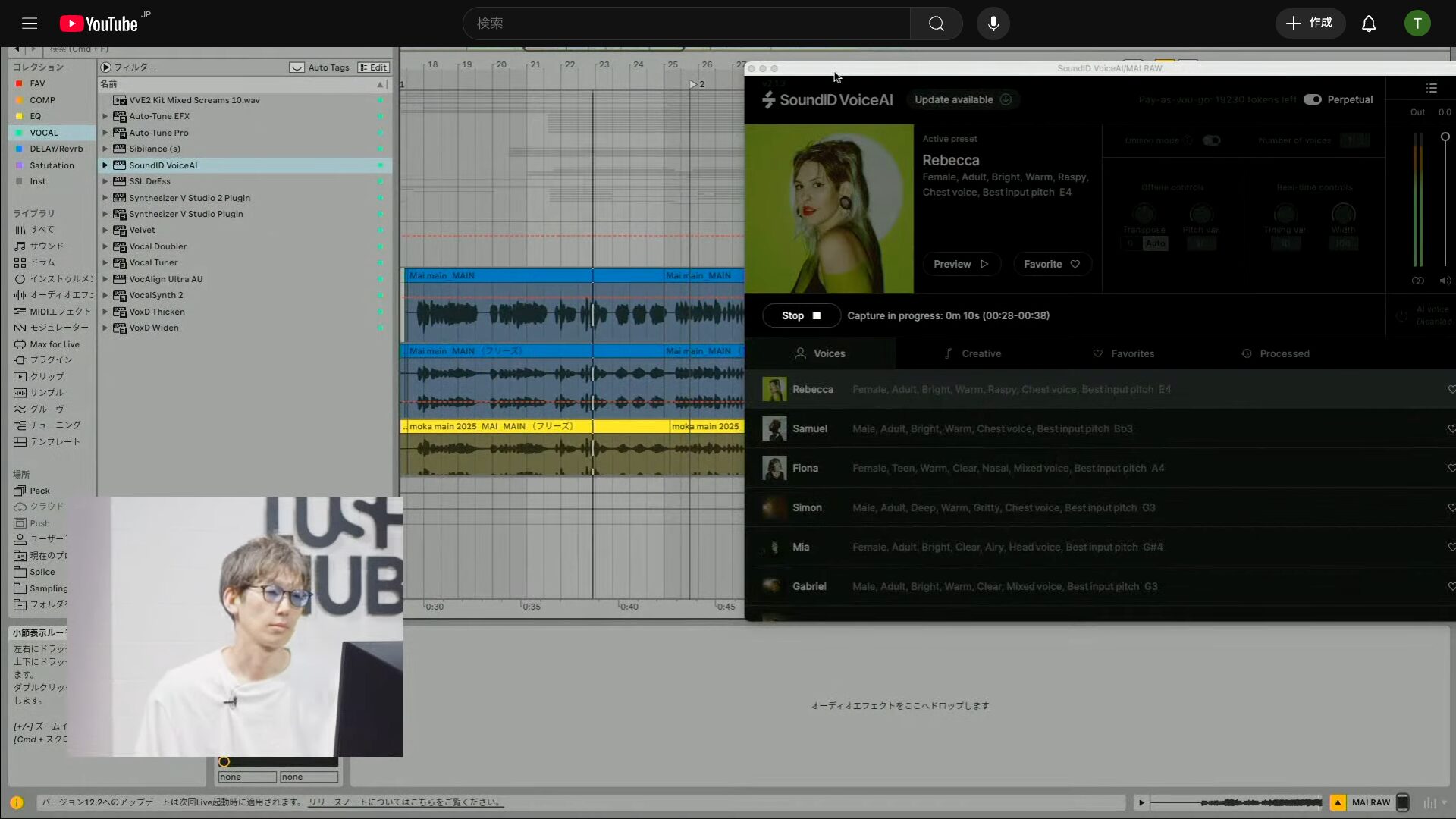This screenshot has height=819, width=1456.
Task: Select the DELAY/Revrb collection
Action: (55, 149)
